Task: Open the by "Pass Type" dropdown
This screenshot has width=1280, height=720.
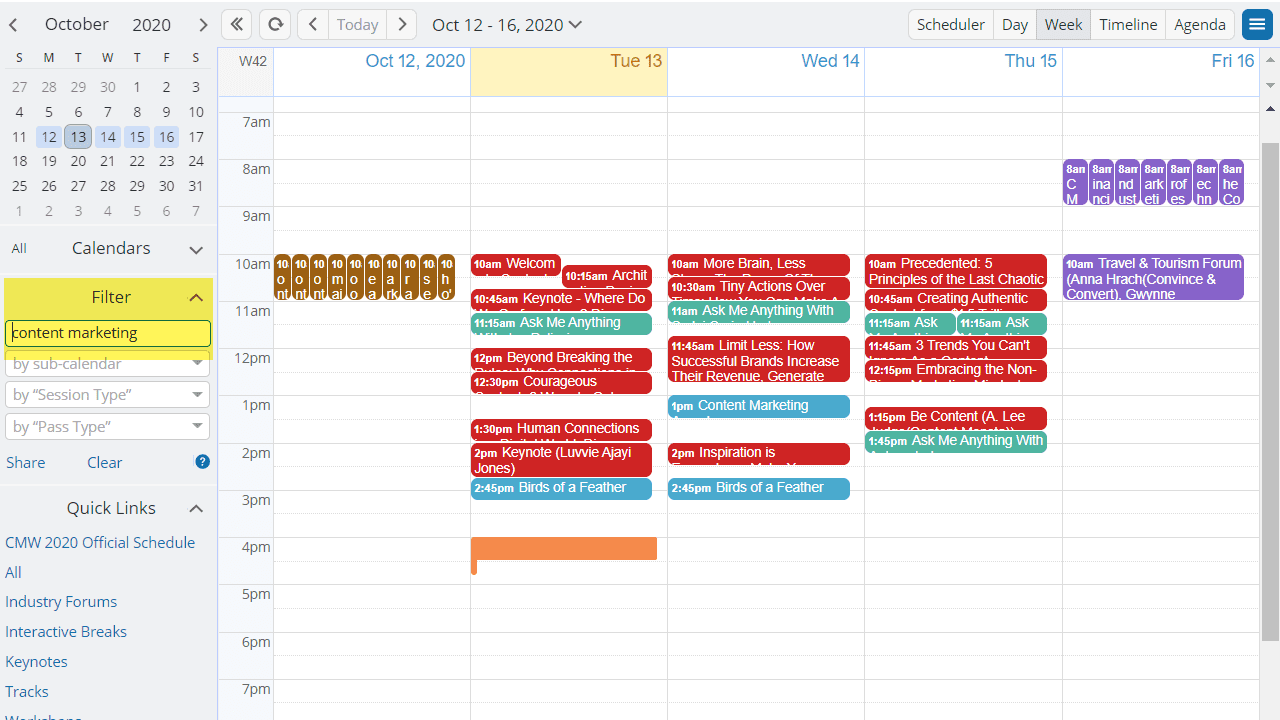Action: pyautogui.click(x=107, y=427)
